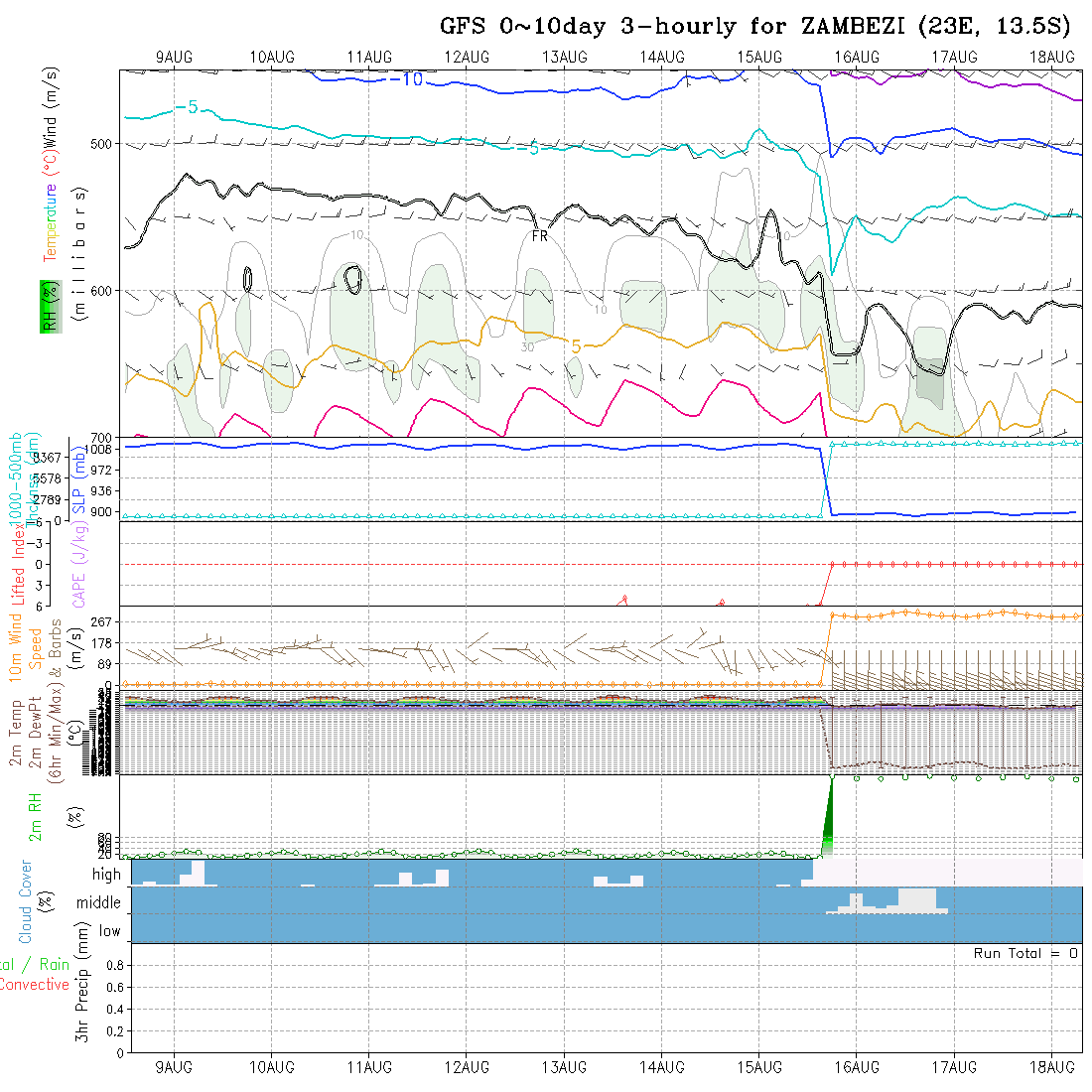The height and width of the screenshot is (1092, 1092).
Task: Select the 11AUG date on the bottom axis
Action: pos(369,1067)
